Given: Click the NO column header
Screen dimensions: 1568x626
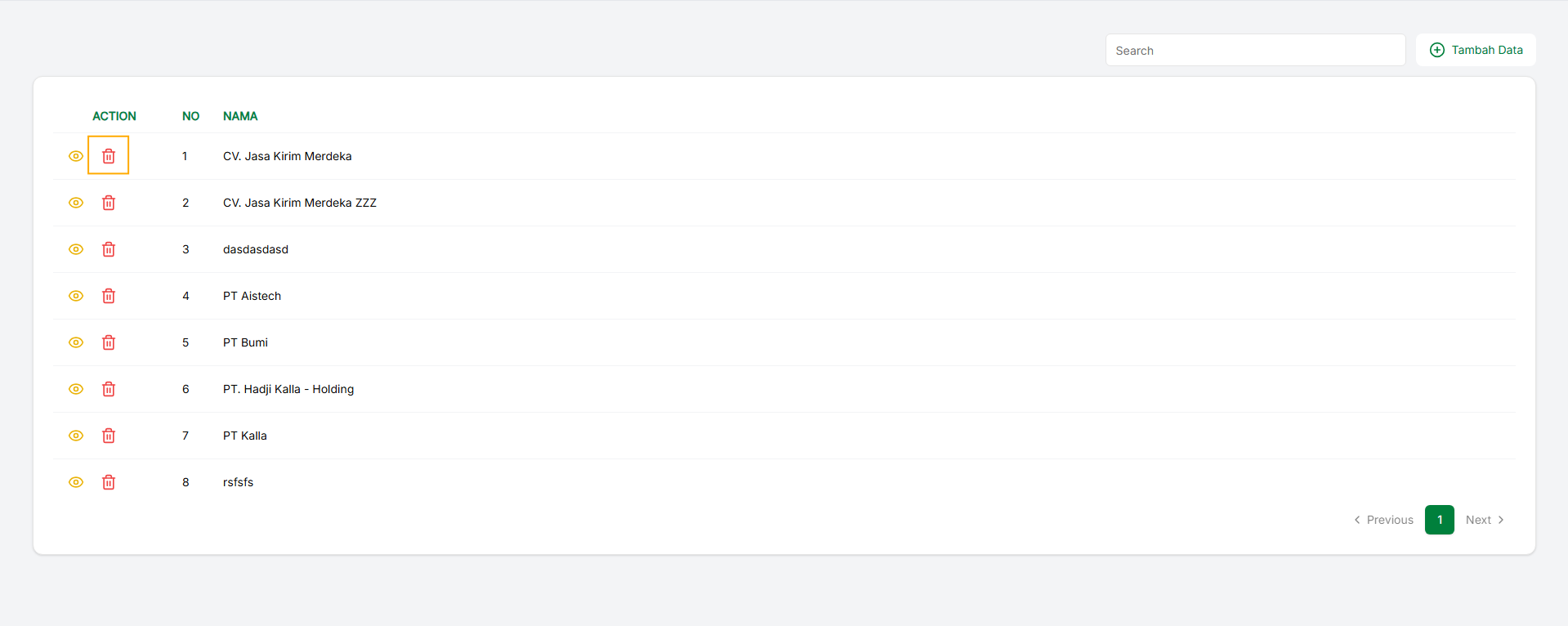Looking at the screenshot, I should pyautogui.click(x=190, y=116).
